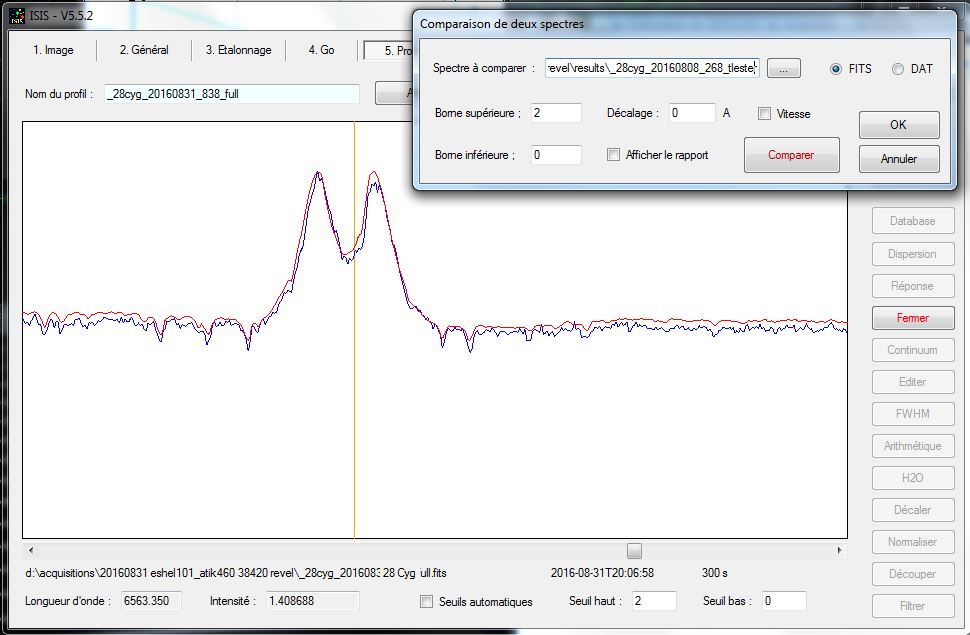
Task: Click the ISIS application icon in title bar
Action: click(x=17, y=16)
